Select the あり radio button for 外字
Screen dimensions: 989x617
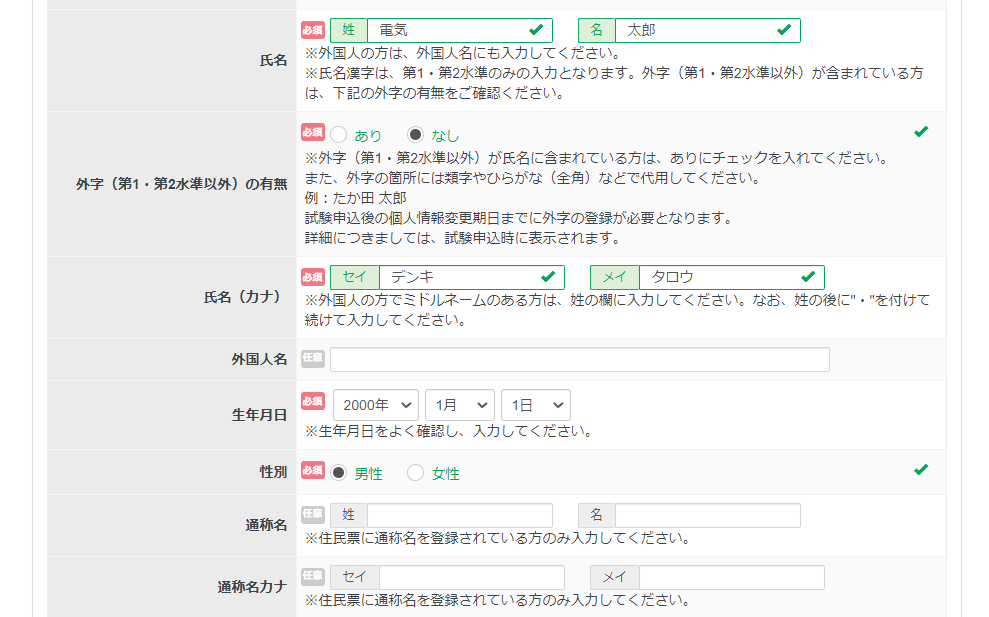point(339,135)
